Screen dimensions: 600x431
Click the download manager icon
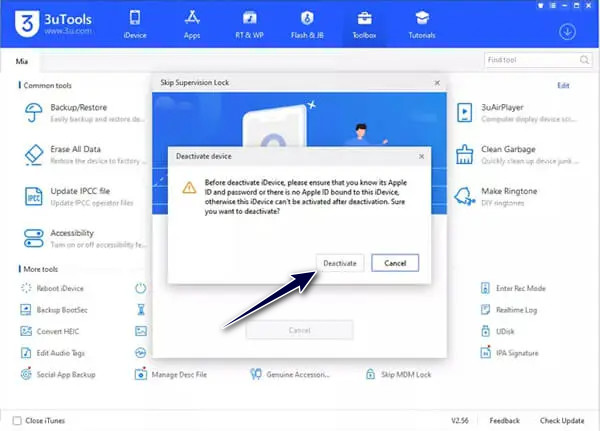[567, 32]
